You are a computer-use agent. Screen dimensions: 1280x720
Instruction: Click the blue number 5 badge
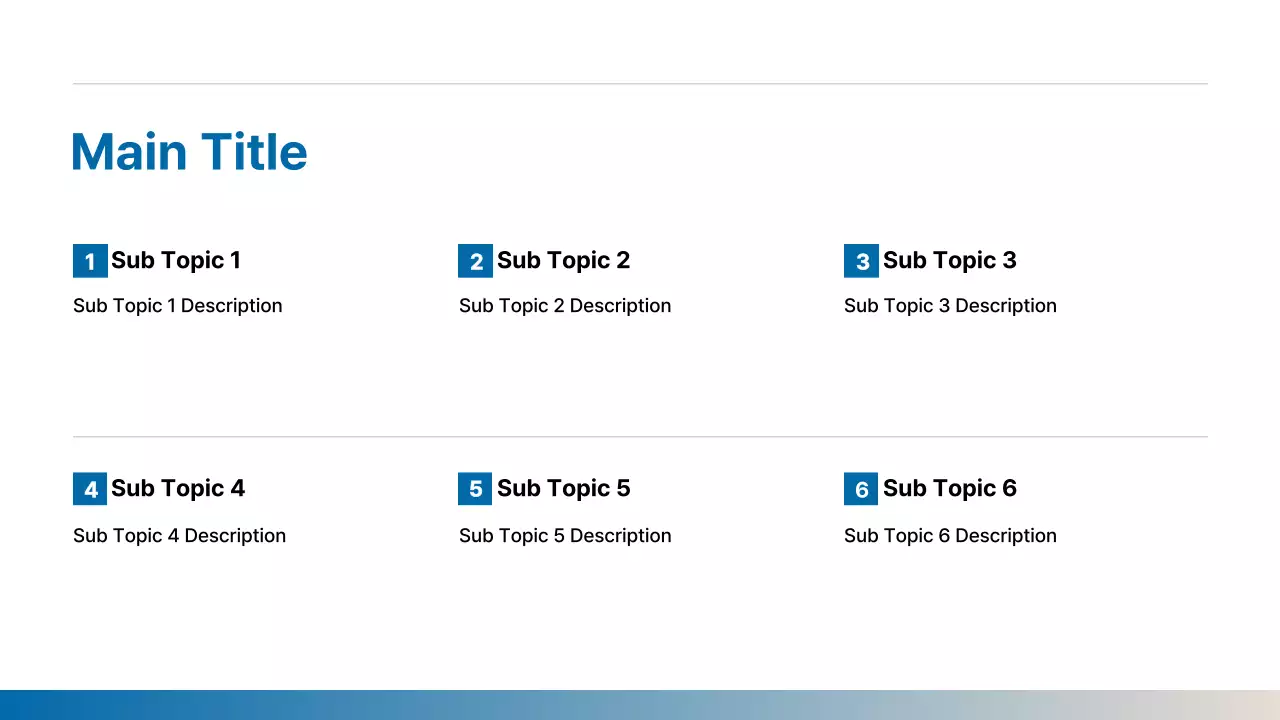(x=475, y=489)
